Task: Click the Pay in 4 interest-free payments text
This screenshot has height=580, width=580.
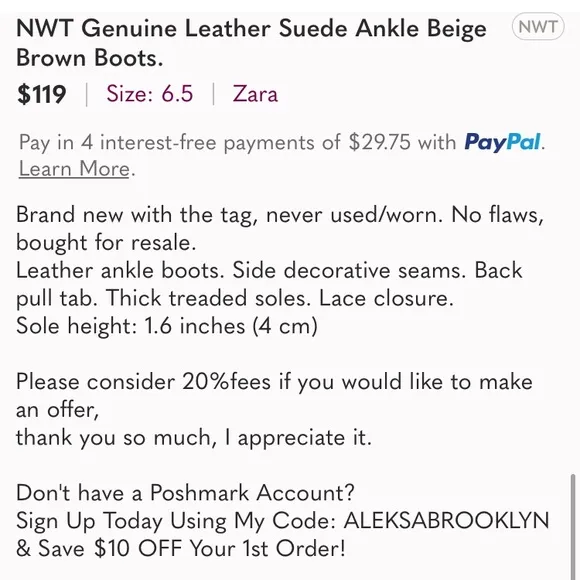Action: [179, 142]
